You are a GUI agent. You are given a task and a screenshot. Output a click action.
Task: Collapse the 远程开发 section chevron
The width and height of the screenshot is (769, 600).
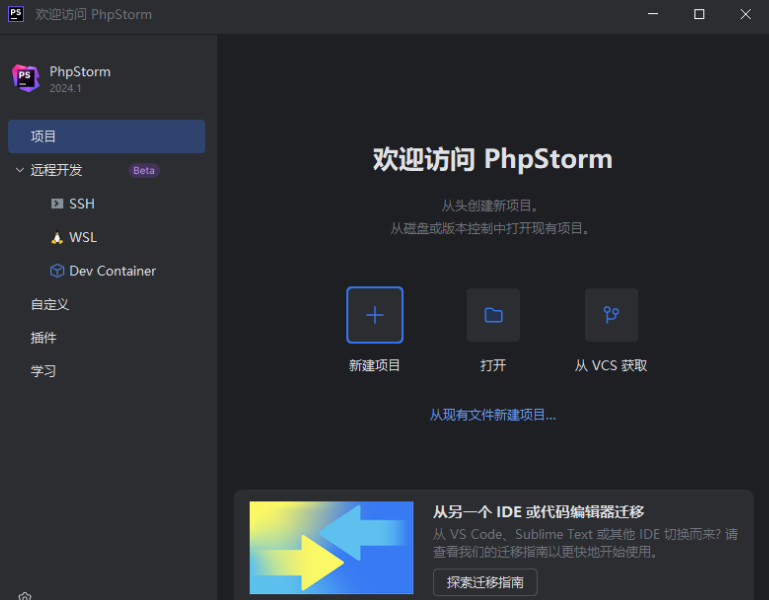coord(20,170)
